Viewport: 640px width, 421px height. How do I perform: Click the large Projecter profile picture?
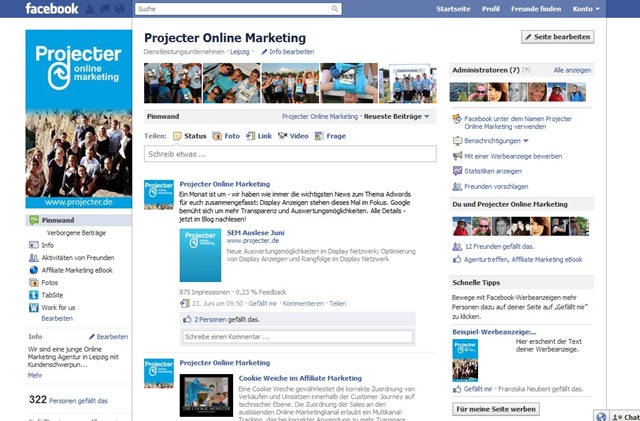(x=78, y=119)
